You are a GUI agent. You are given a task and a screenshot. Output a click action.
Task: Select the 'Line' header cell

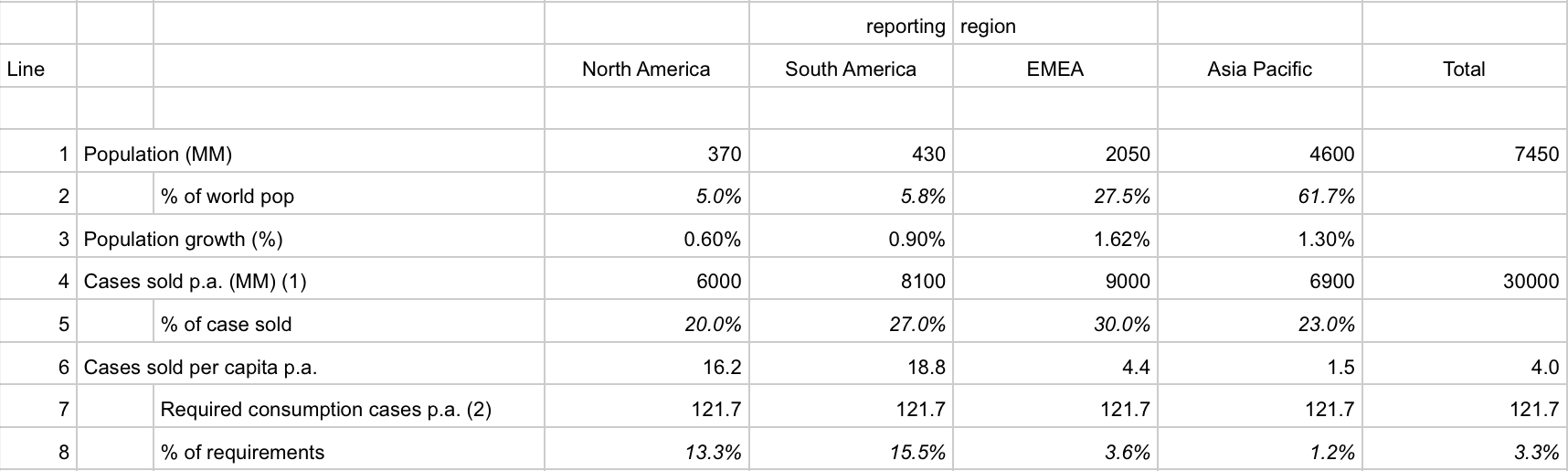click(x=26, y=69)
